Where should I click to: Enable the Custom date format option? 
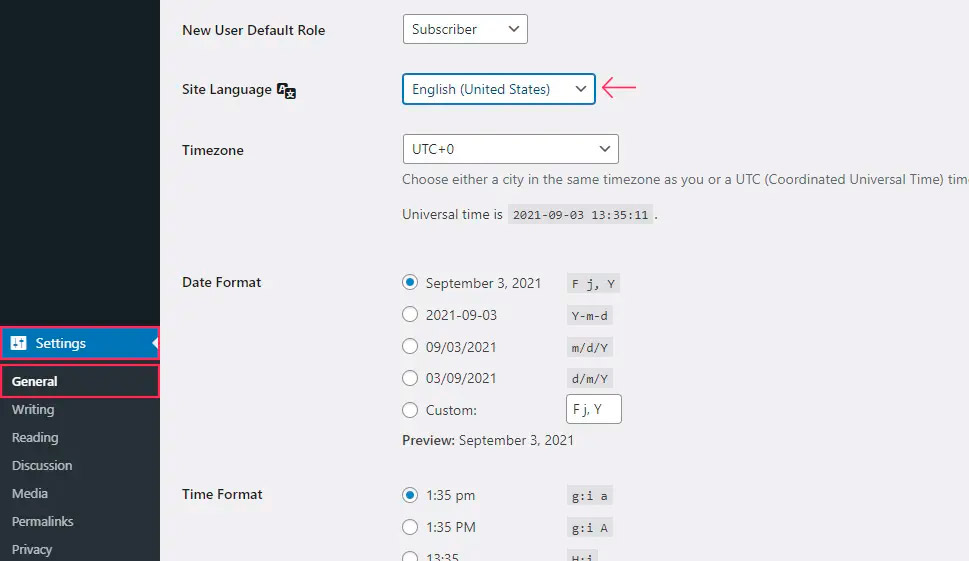(410, 410)
